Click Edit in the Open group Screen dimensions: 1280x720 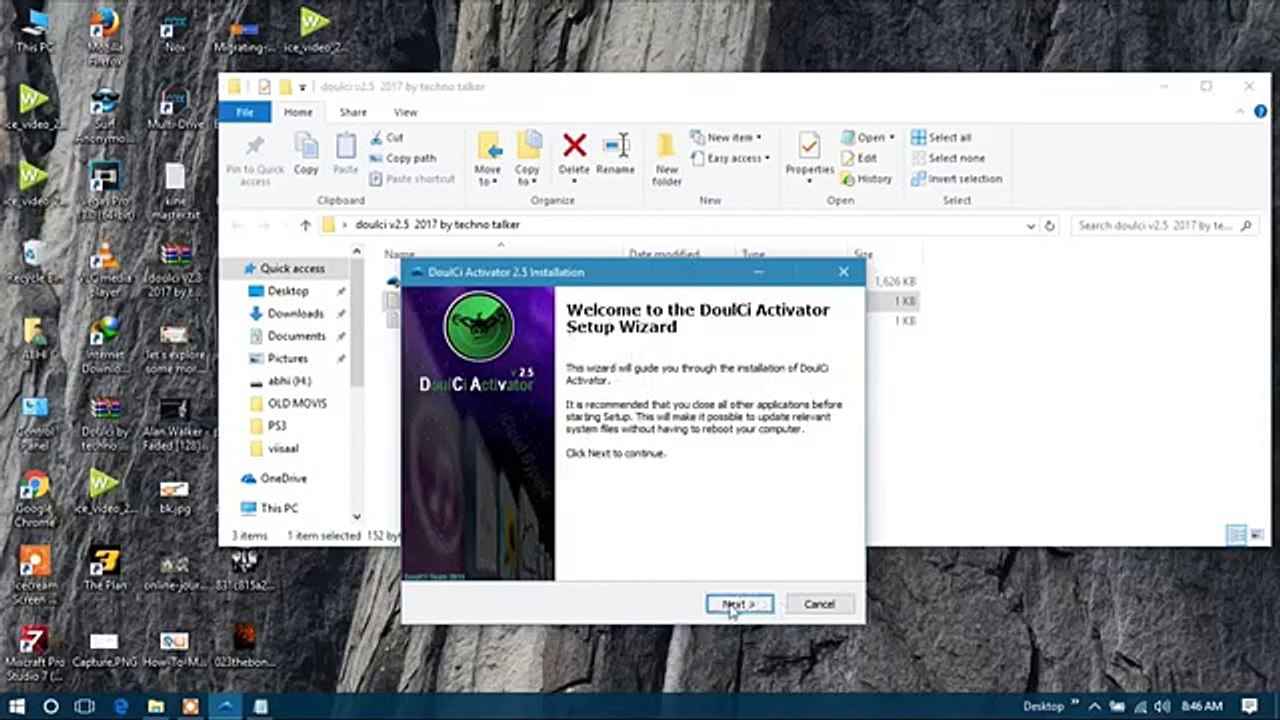point(860,158)
